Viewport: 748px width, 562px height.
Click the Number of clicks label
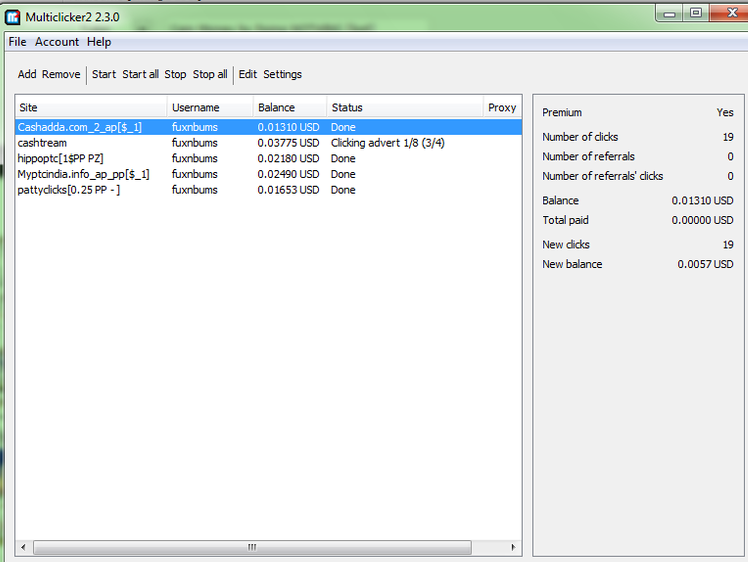coord(580,137)
